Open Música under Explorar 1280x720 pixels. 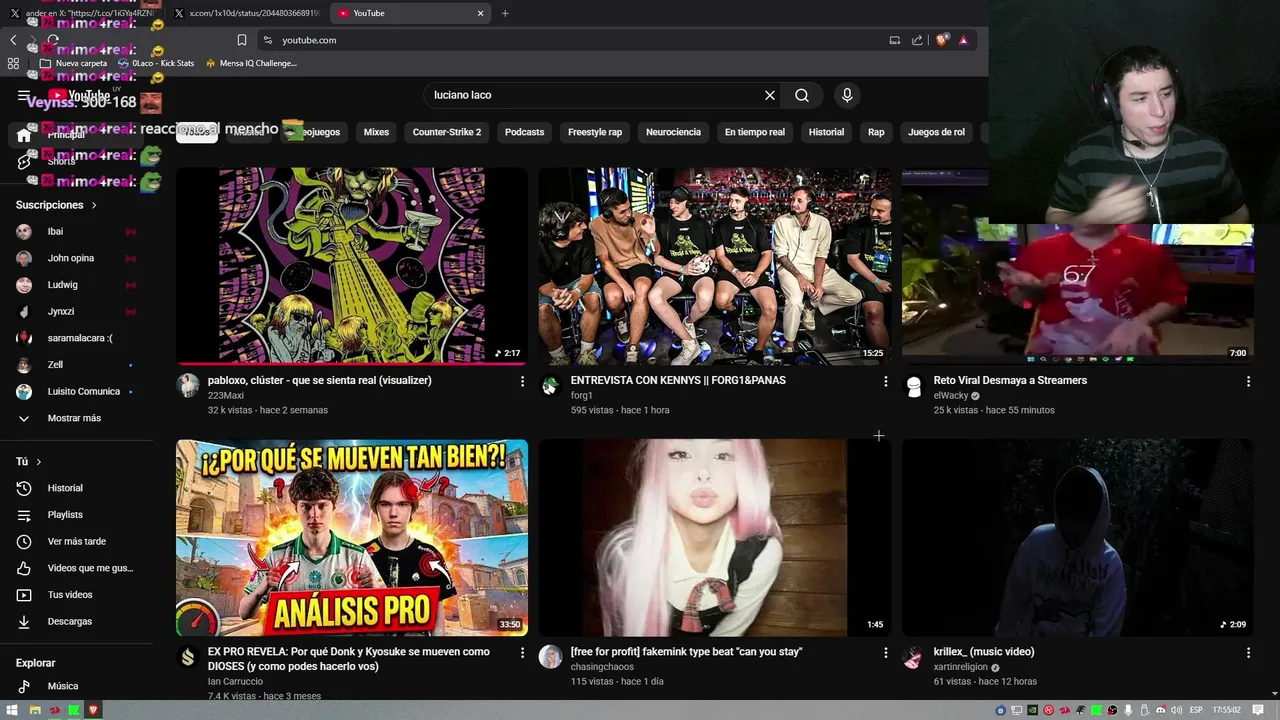coord(63,686)
